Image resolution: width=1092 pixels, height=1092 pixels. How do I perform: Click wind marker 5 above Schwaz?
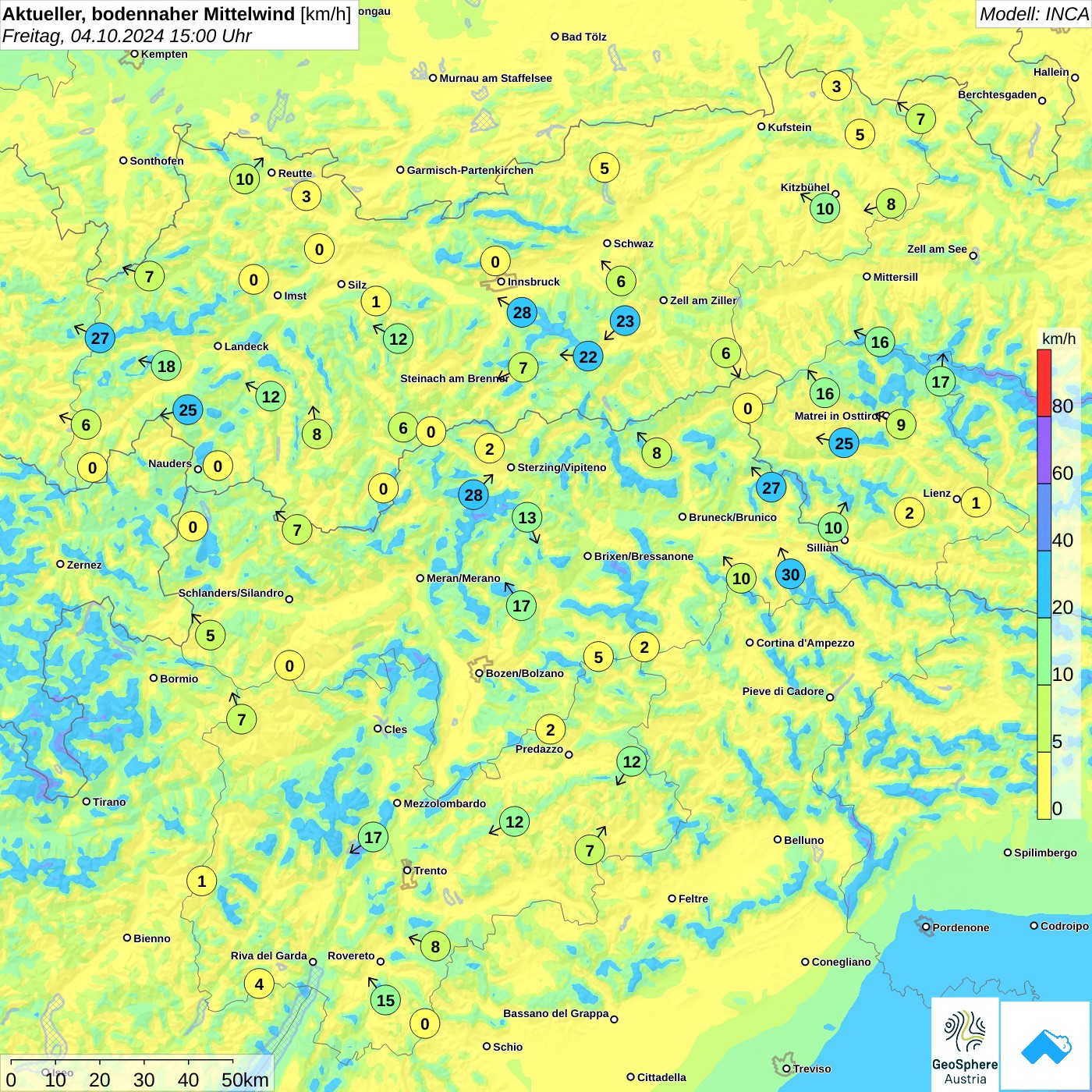click(604, 168)
